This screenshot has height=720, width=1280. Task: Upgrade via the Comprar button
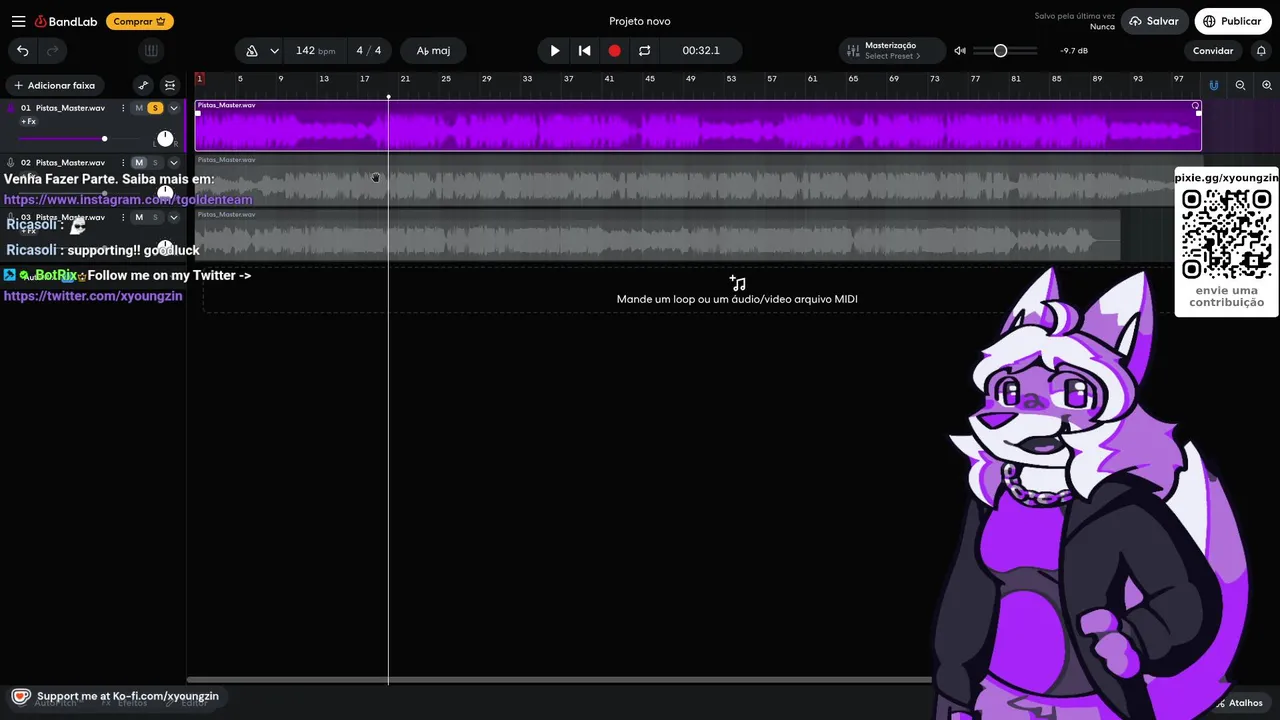coord(139,21)
